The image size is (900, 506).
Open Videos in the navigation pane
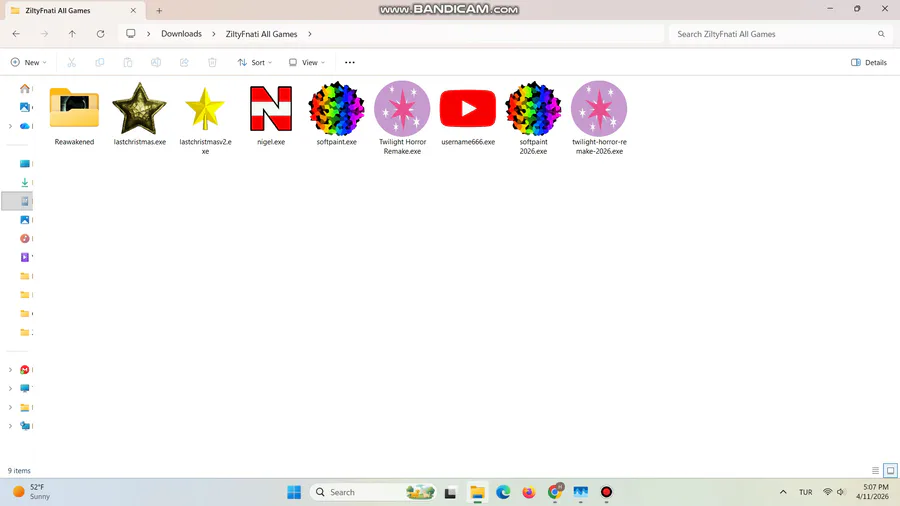(x=25, y=257)
